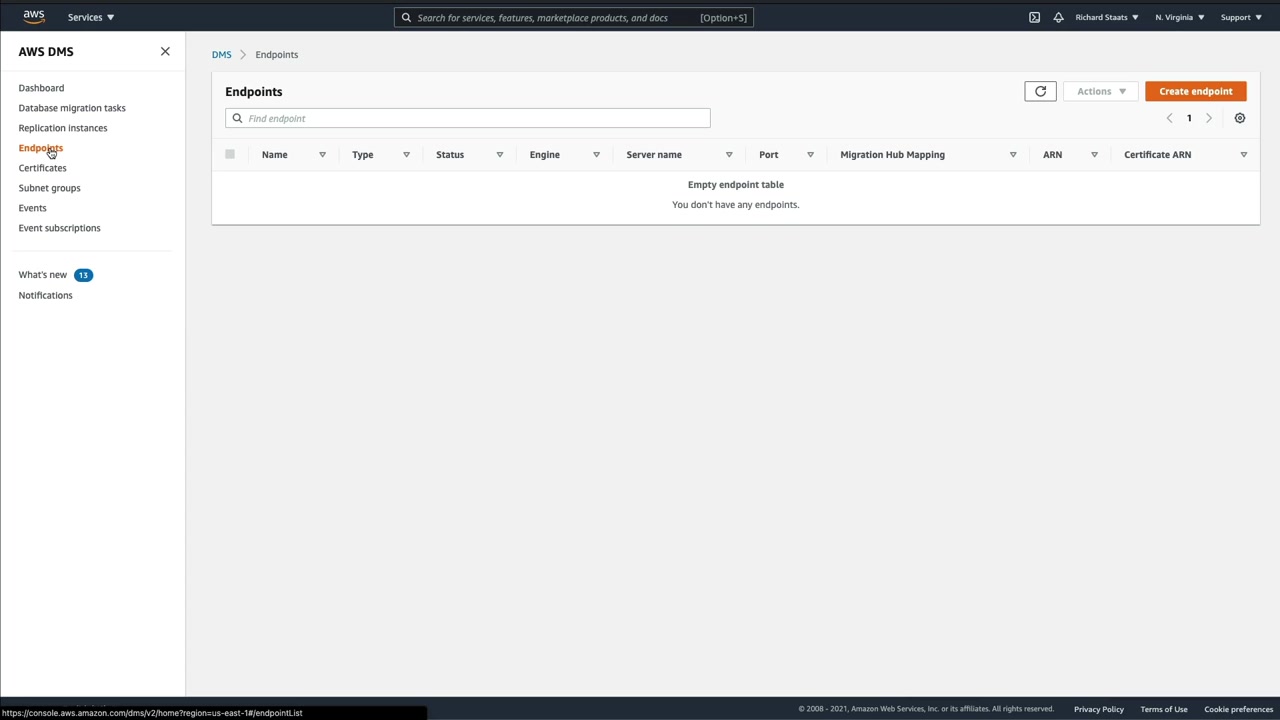Open the notifications bell
The image size is (1280, 720).
tap(1058, 17)
